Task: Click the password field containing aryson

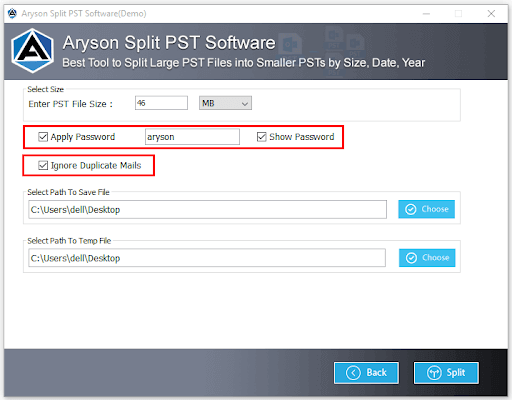Action: pos(192,137)
